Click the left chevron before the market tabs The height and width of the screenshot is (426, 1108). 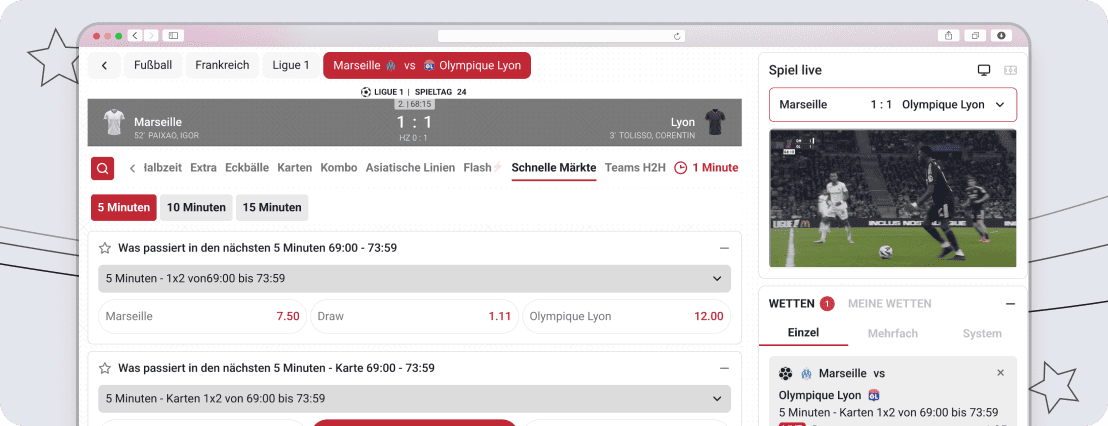tap(132, 168)
